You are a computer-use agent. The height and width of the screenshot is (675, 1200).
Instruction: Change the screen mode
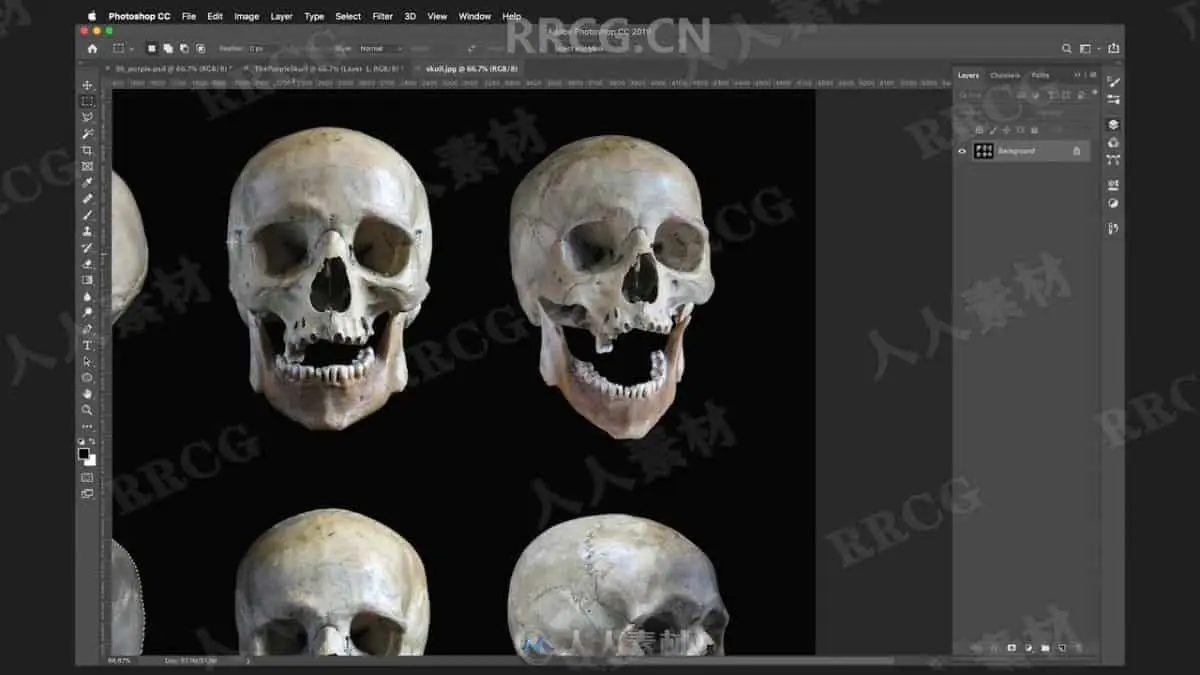[x=88, y=493]
